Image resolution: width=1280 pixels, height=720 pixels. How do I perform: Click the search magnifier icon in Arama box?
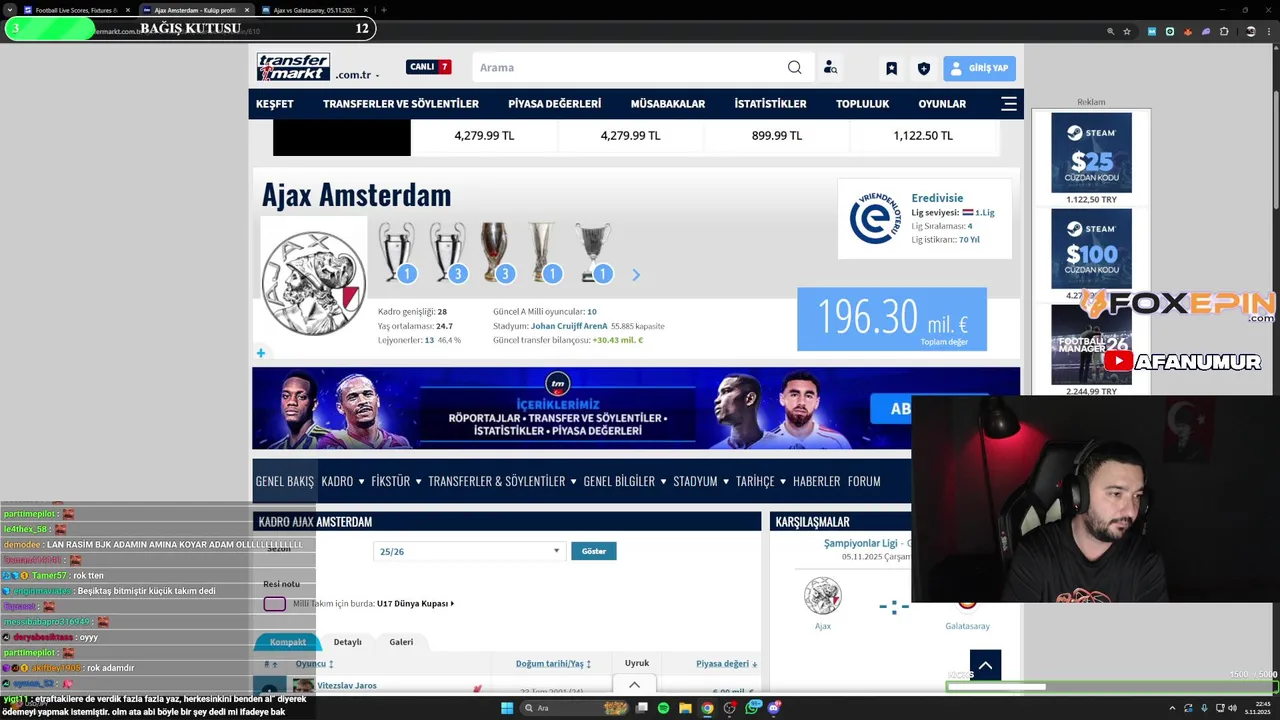[794, 67]
